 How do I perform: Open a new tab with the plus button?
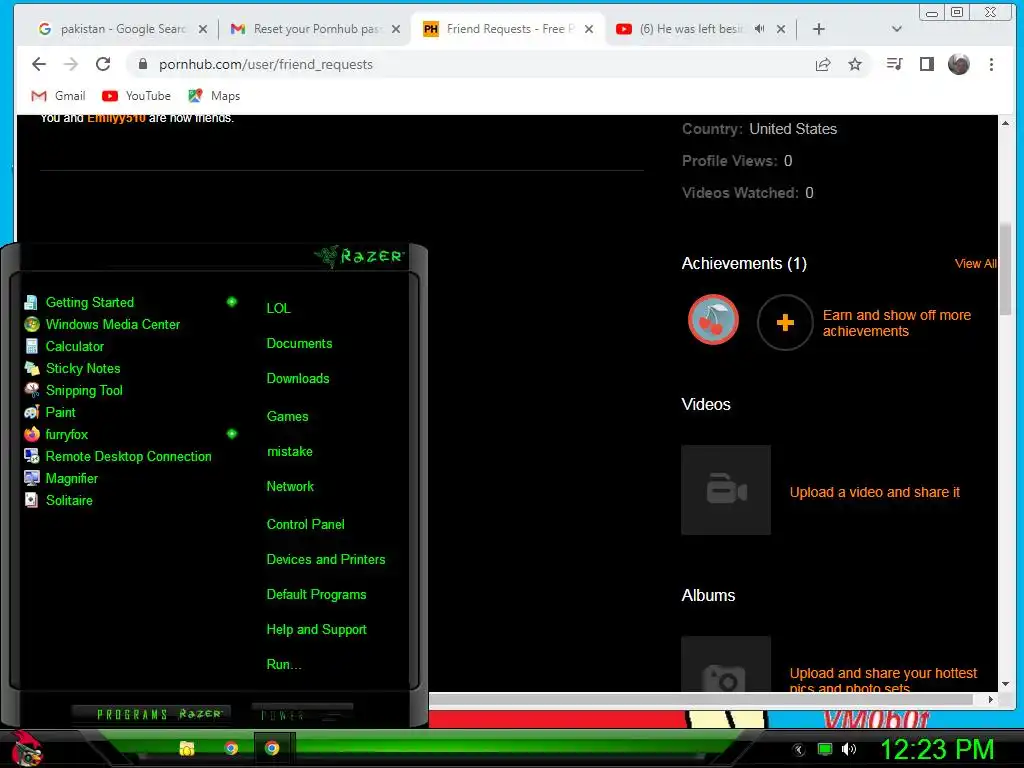(818, 29)
